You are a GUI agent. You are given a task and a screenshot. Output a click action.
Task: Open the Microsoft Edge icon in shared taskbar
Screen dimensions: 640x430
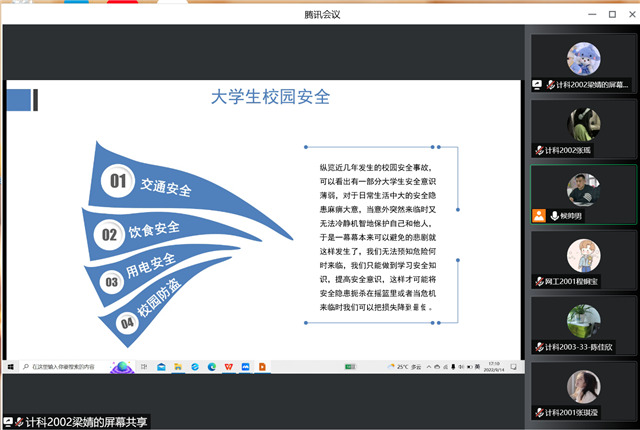(x=212, y=367)
